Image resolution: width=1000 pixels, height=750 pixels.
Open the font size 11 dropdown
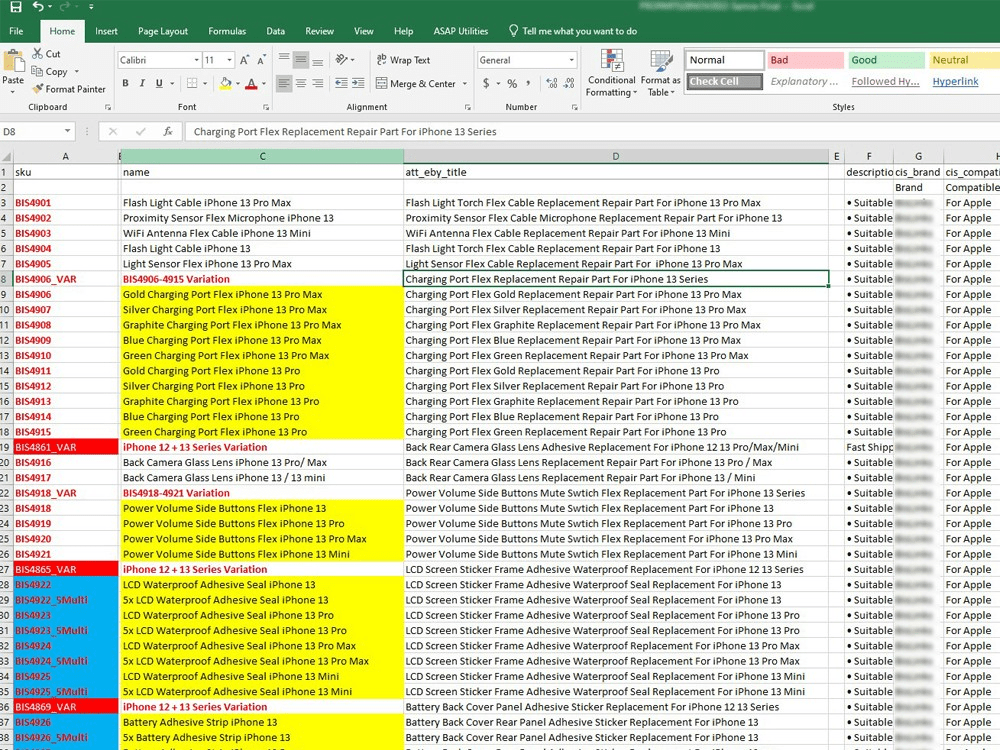(x=230, y=60)
